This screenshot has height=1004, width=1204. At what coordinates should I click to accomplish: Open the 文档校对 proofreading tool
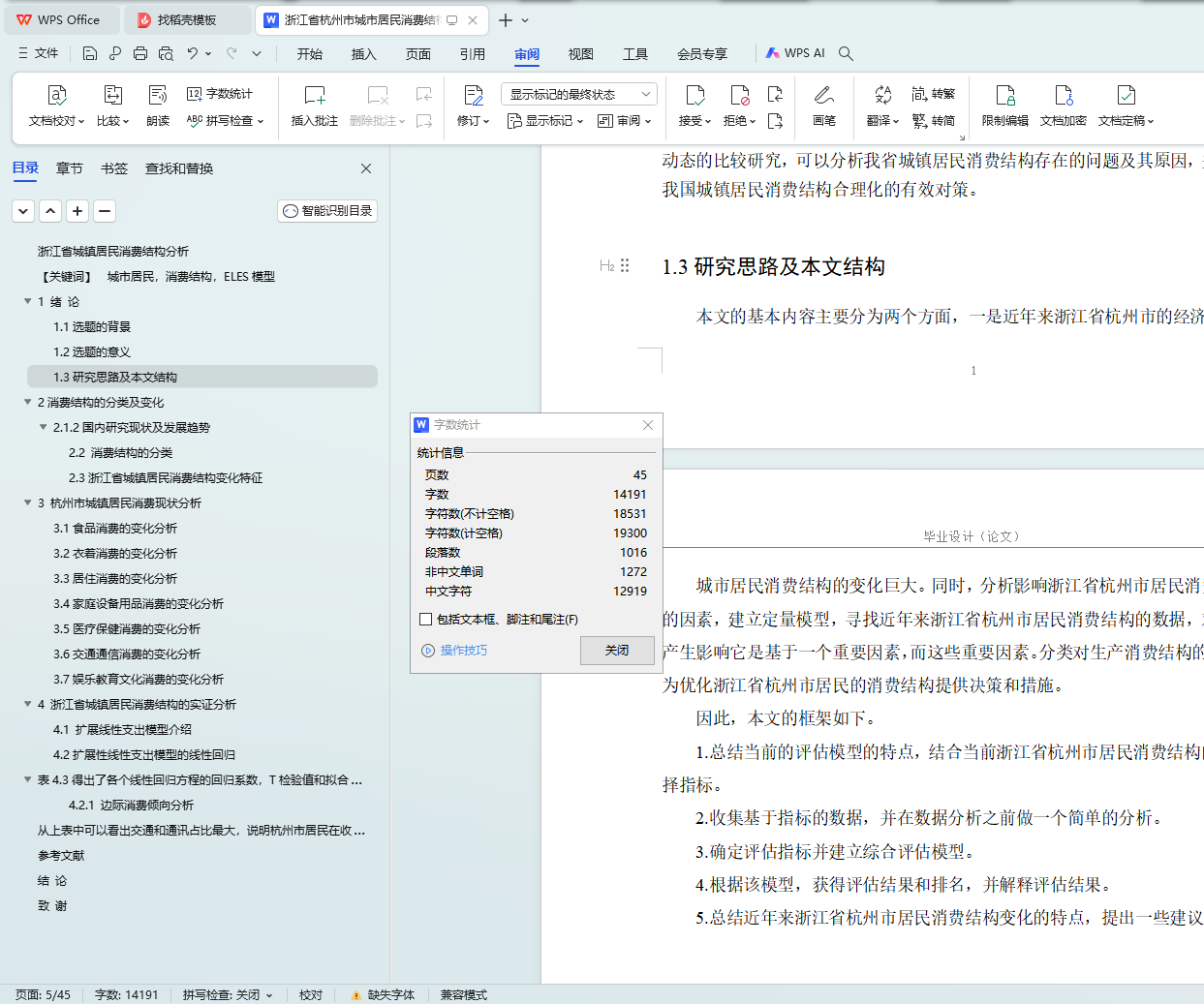pos(57,106)
